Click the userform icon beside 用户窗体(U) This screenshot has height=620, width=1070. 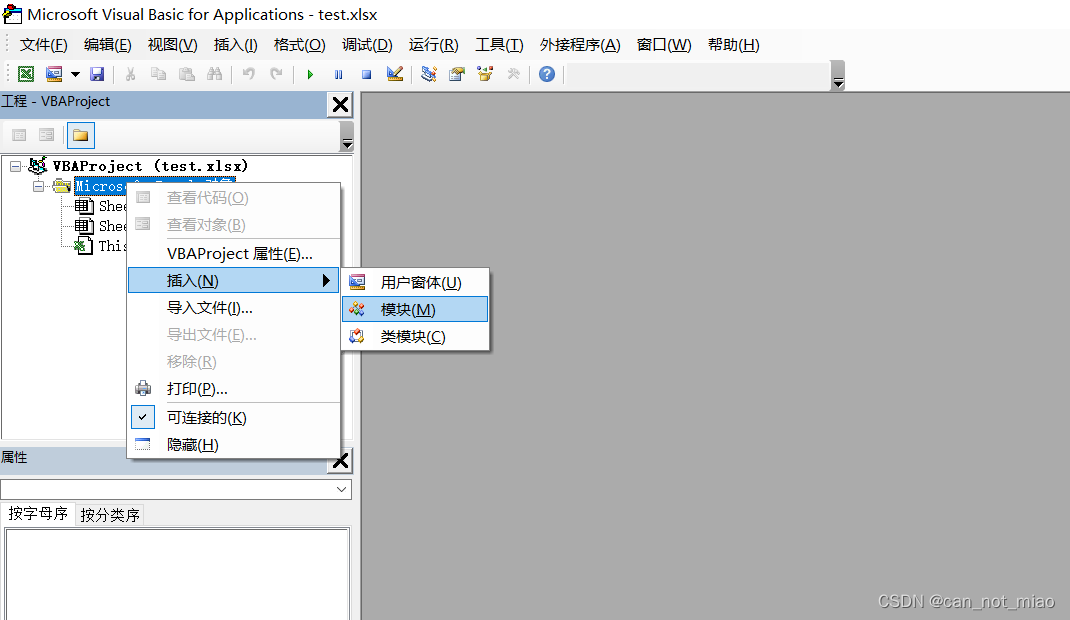pos(357,282)
